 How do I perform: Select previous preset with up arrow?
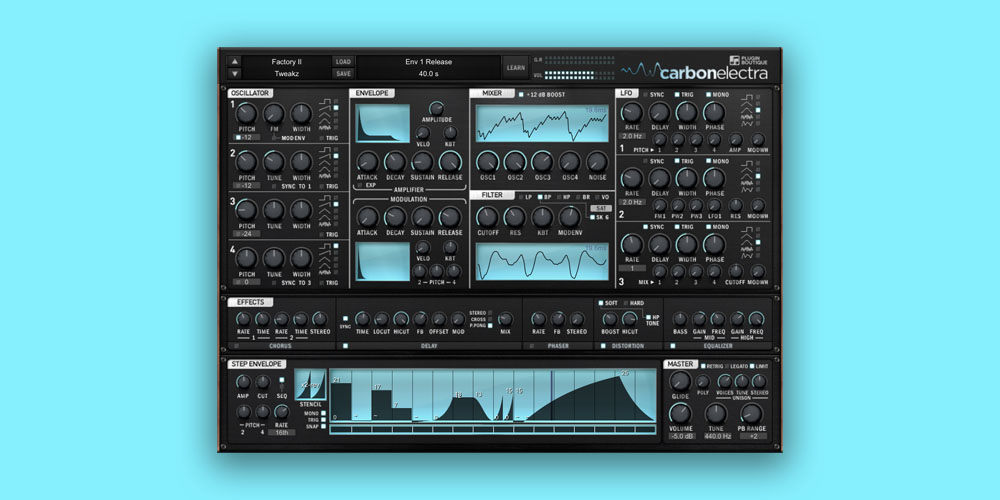point(235,61)
